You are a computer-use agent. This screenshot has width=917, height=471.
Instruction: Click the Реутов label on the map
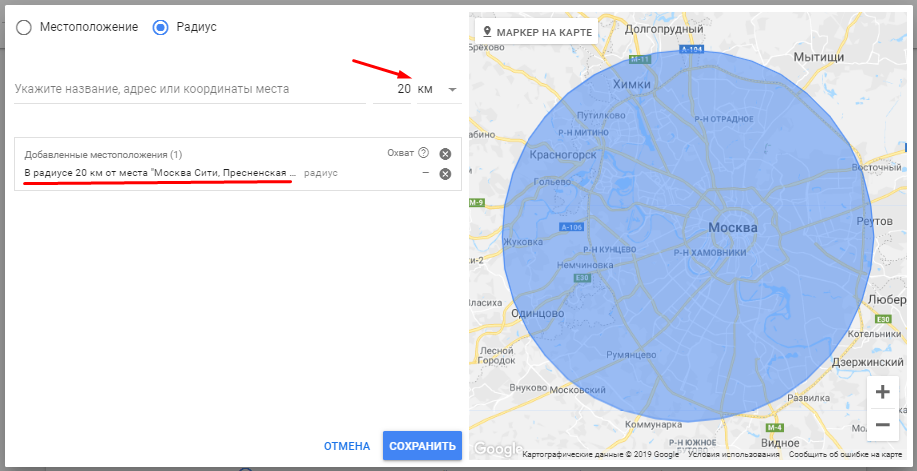tap(874, 222)
